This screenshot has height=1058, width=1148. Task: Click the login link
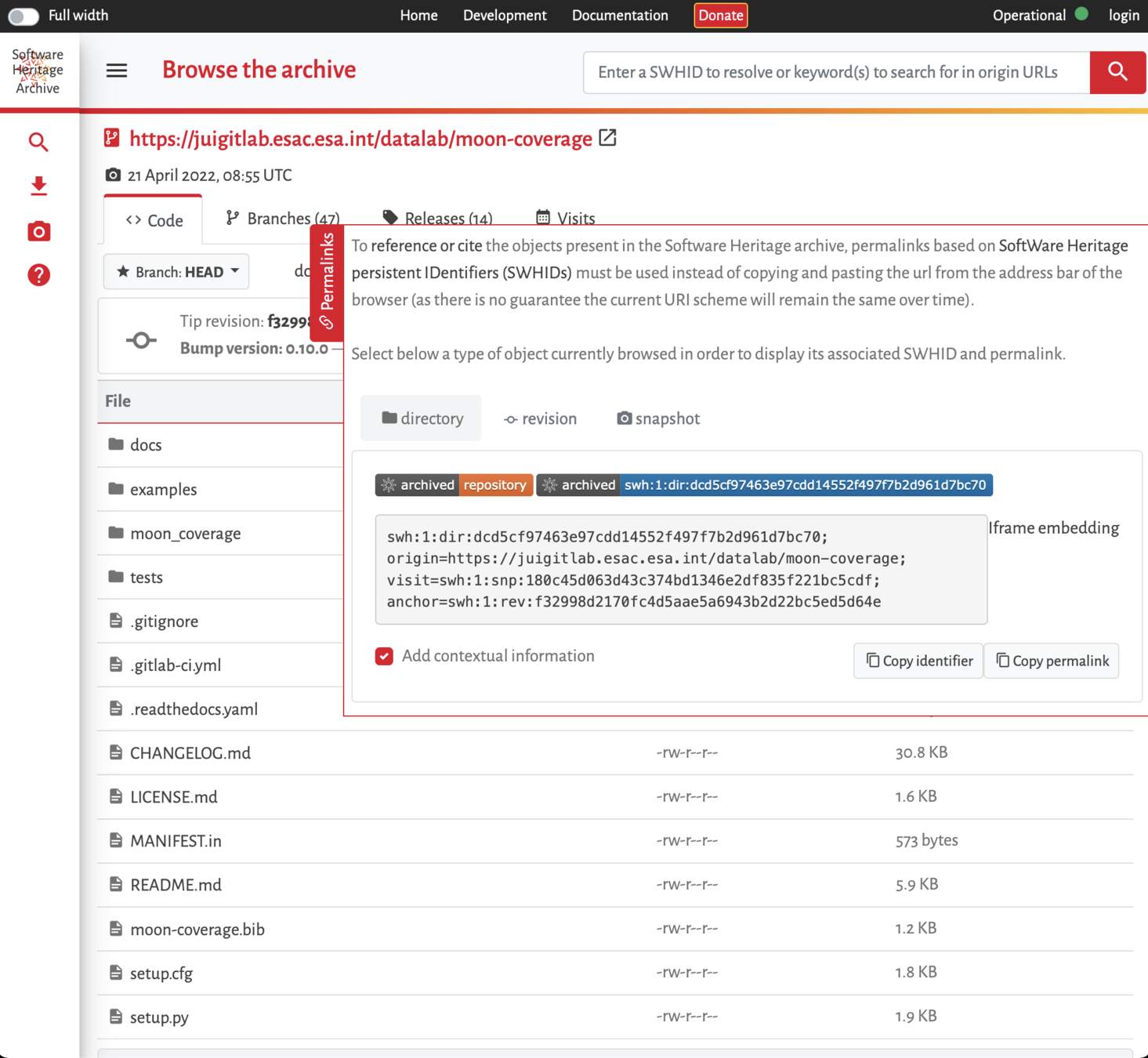[1124, 16]
